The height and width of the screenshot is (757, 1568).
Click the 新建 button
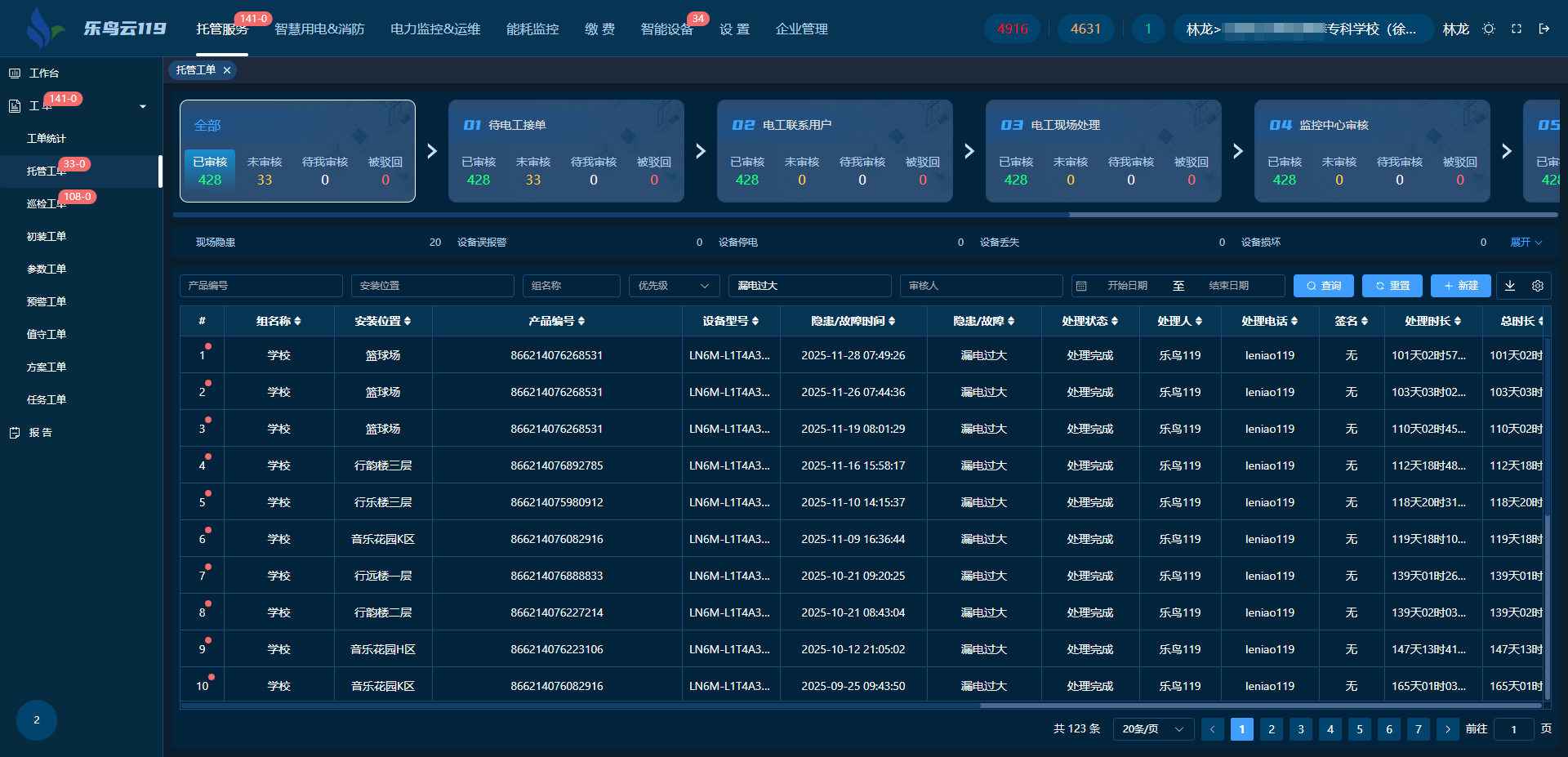(1460, 286)
